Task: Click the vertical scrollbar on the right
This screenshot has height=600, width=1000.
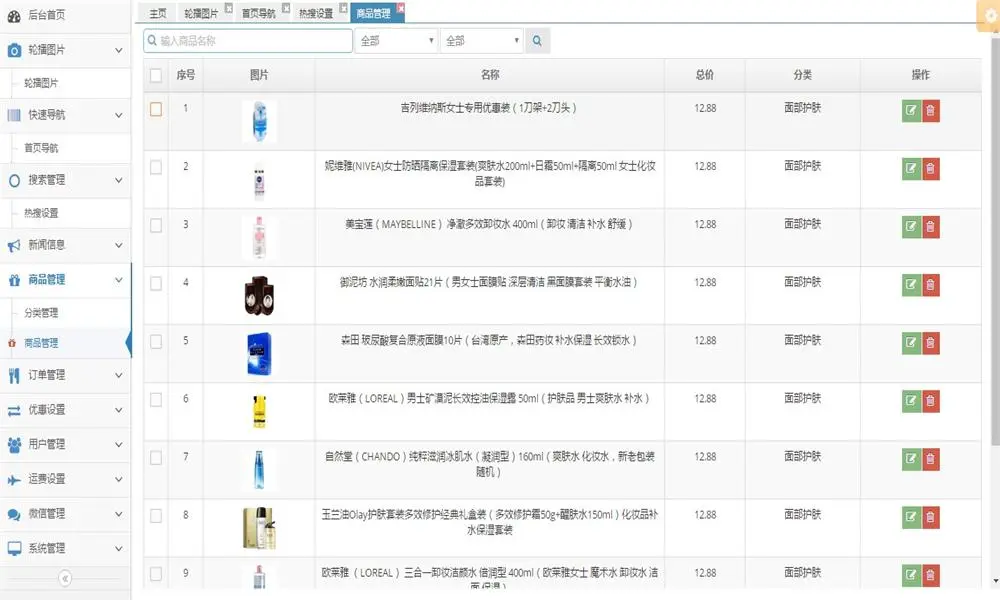Action: (995, 250)
